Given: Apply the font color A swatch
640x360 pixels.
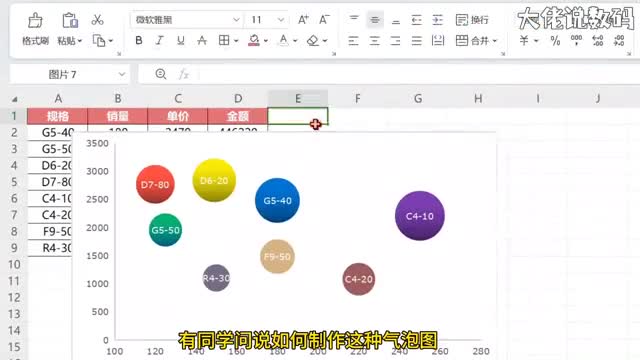Looking at the screenshot, I should tap(283, 40).
